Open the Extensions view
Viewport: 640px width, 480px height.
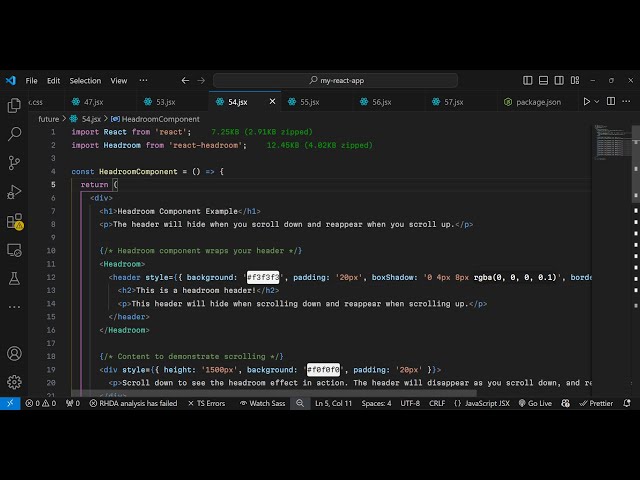coord(14,221)
